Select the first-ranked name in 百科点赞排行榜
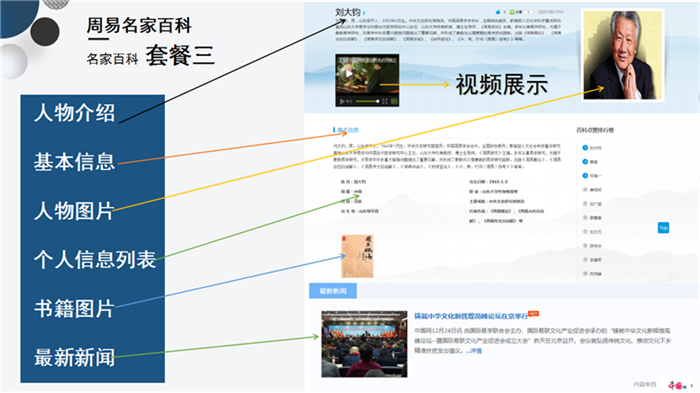The height and width of the screenshot is (393, 700). tap(596, 148)
